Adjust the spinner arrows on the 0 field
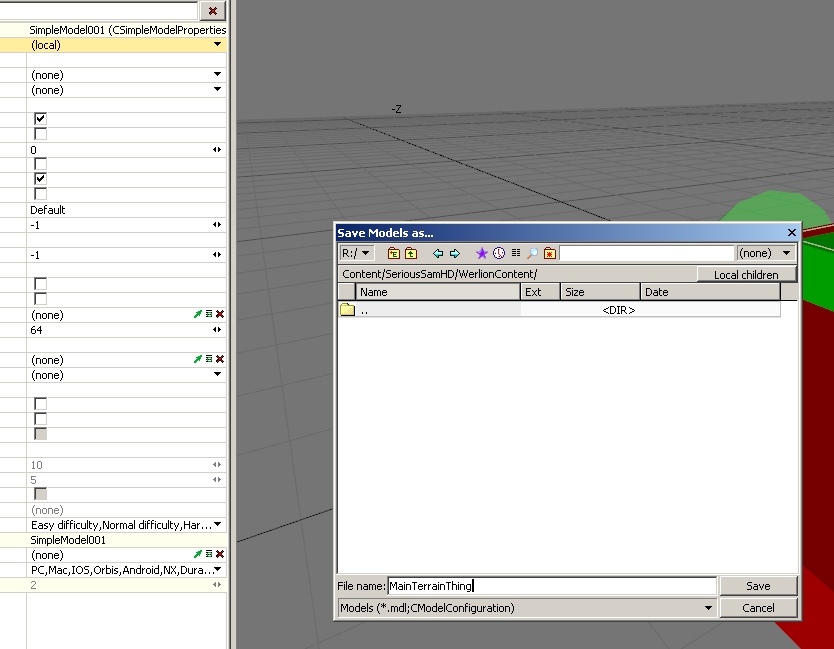This screenshot has height=649, width=834. point(217,149)
